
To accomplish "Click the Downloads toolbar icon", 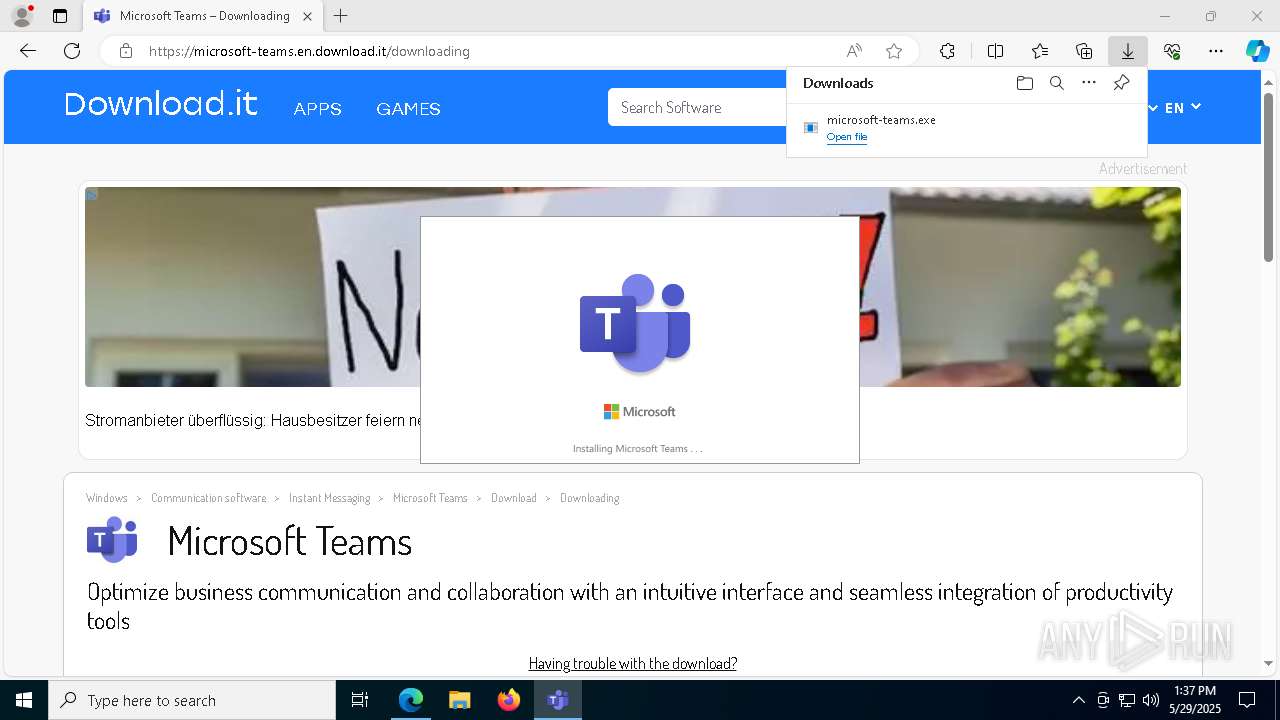I will [1128, 51].
